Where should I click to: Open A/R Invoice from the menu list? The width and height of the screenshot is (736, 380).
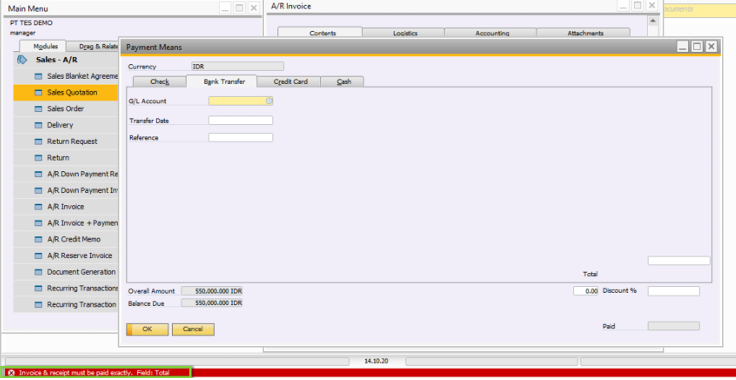pyautogui.click(x=65, y=207)
